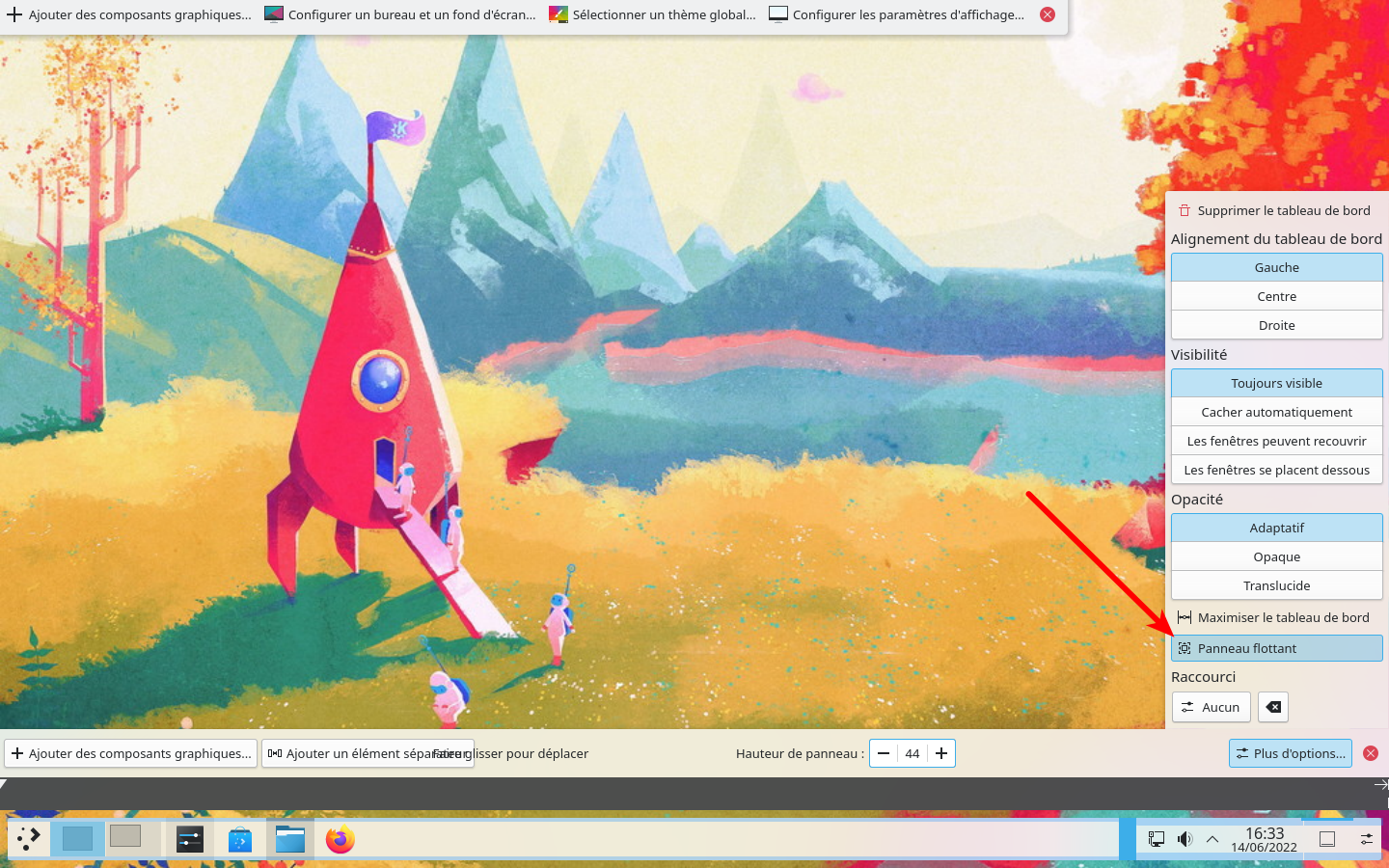Select 'Les fenêtres se placent dessous'
The width and height of the screenshot is (1389, 868).
[x=1277, y=470]
